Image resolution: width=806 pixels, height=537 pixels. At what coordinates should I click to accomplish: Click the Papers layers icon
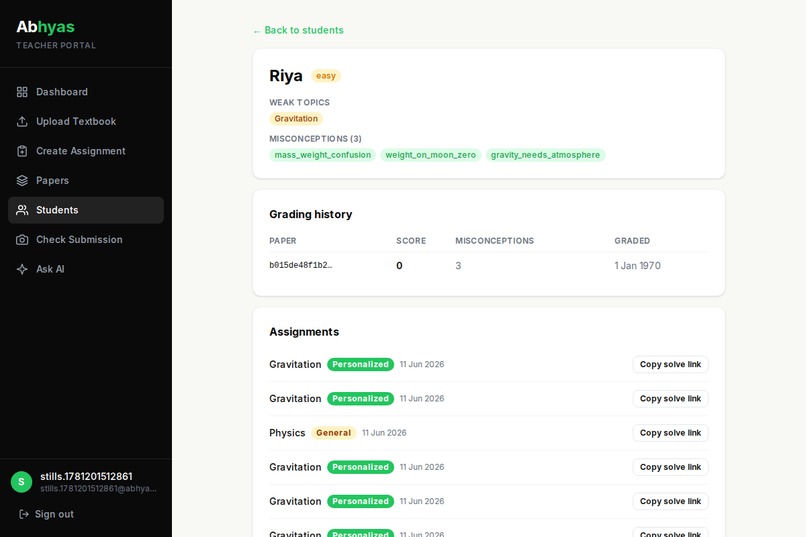22,180
